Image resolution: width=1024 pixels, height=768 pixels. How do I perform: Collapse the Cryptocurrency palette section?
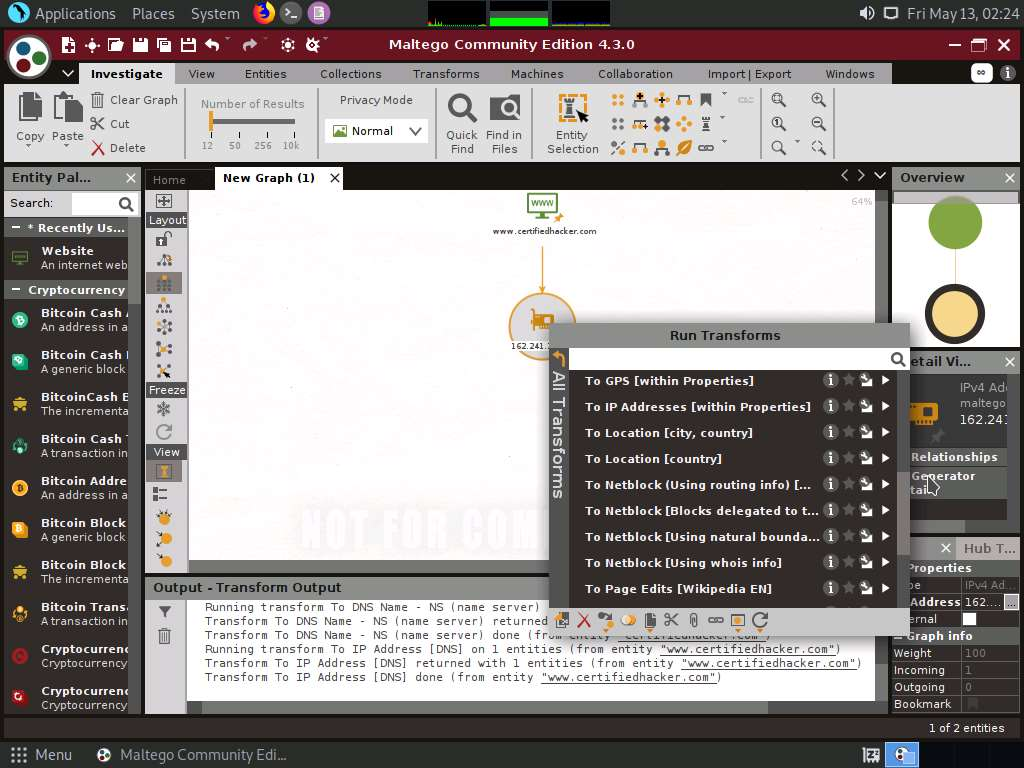[x=16, y=289]
